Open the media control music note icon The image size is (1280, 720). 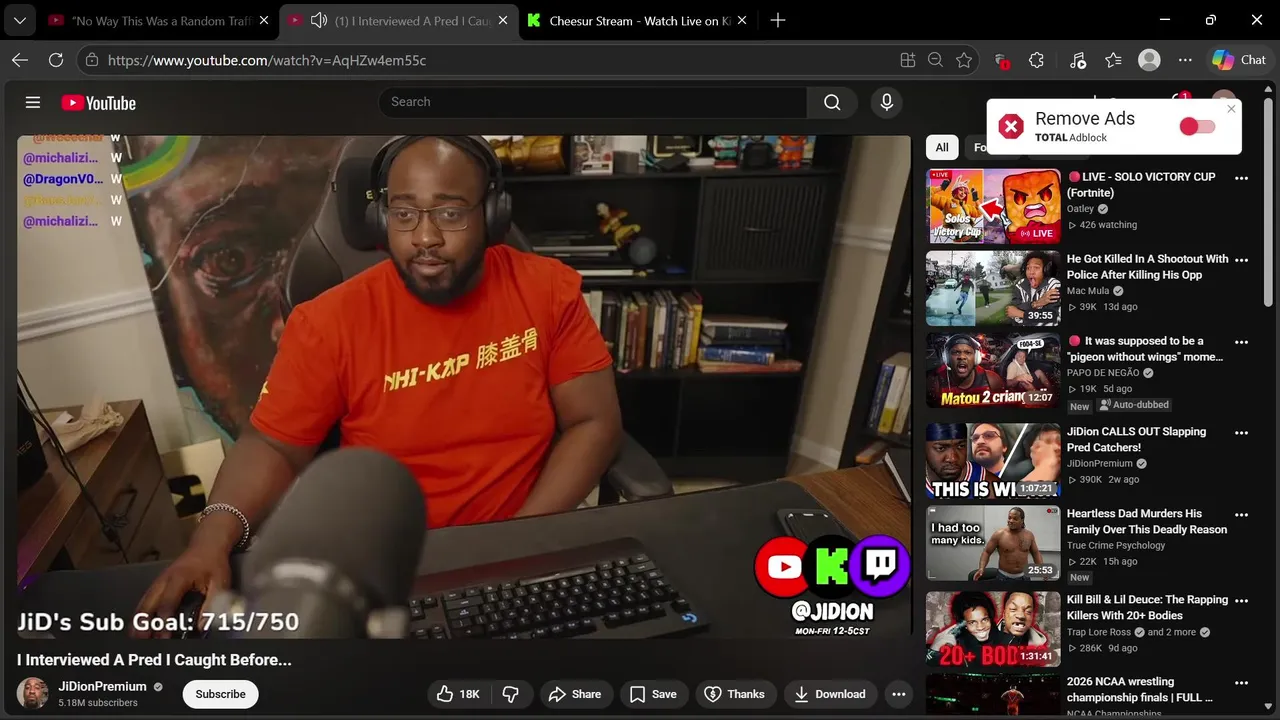[1077, 60]
